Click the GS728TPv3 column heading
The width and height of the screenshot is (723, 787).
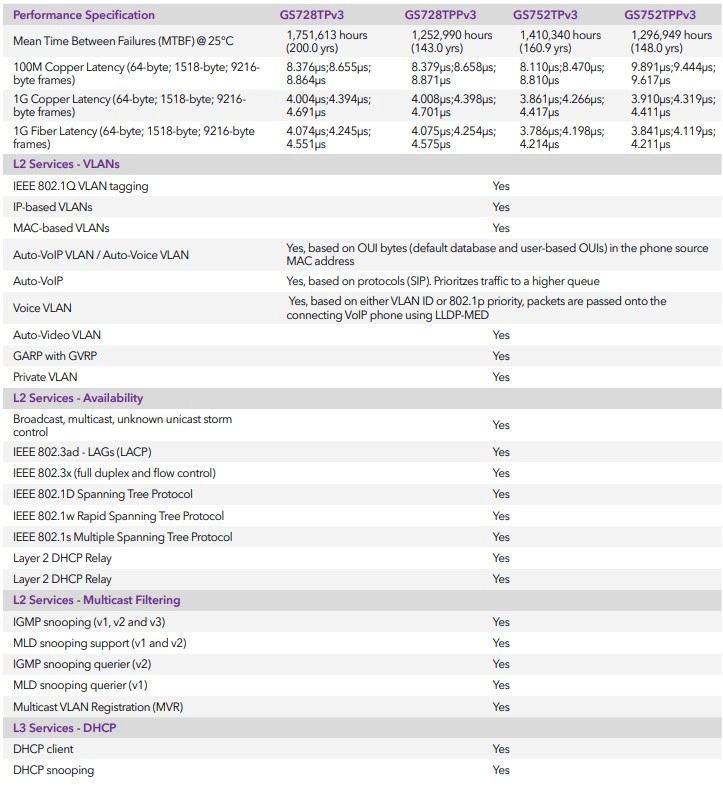tap(312, 15)
